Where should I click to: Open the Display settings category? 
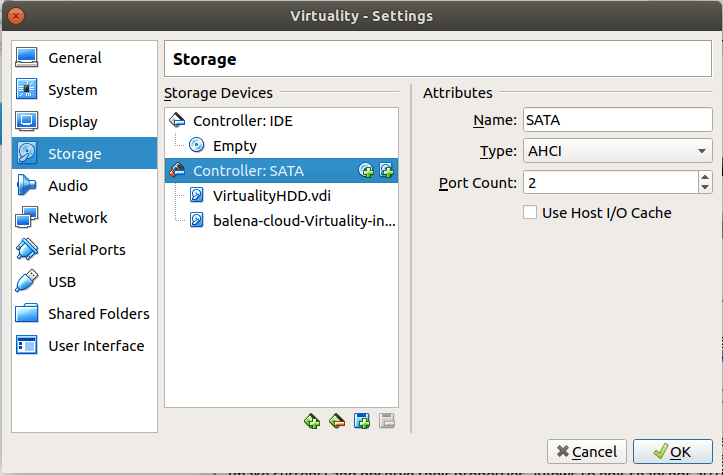pyautogui.click(x=84, y=122)
